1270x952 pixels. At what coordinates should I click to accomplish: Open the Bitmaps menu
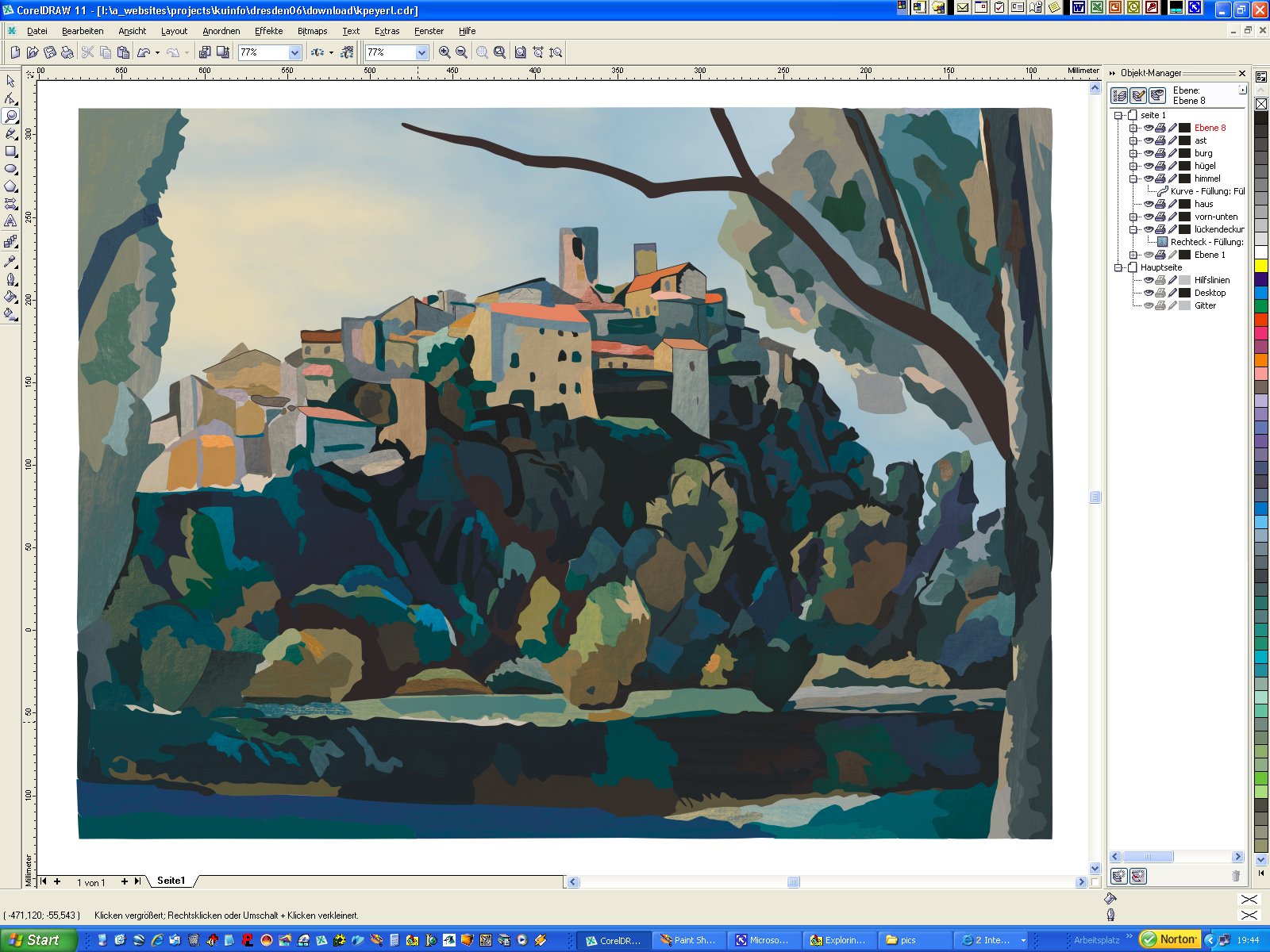312,31
